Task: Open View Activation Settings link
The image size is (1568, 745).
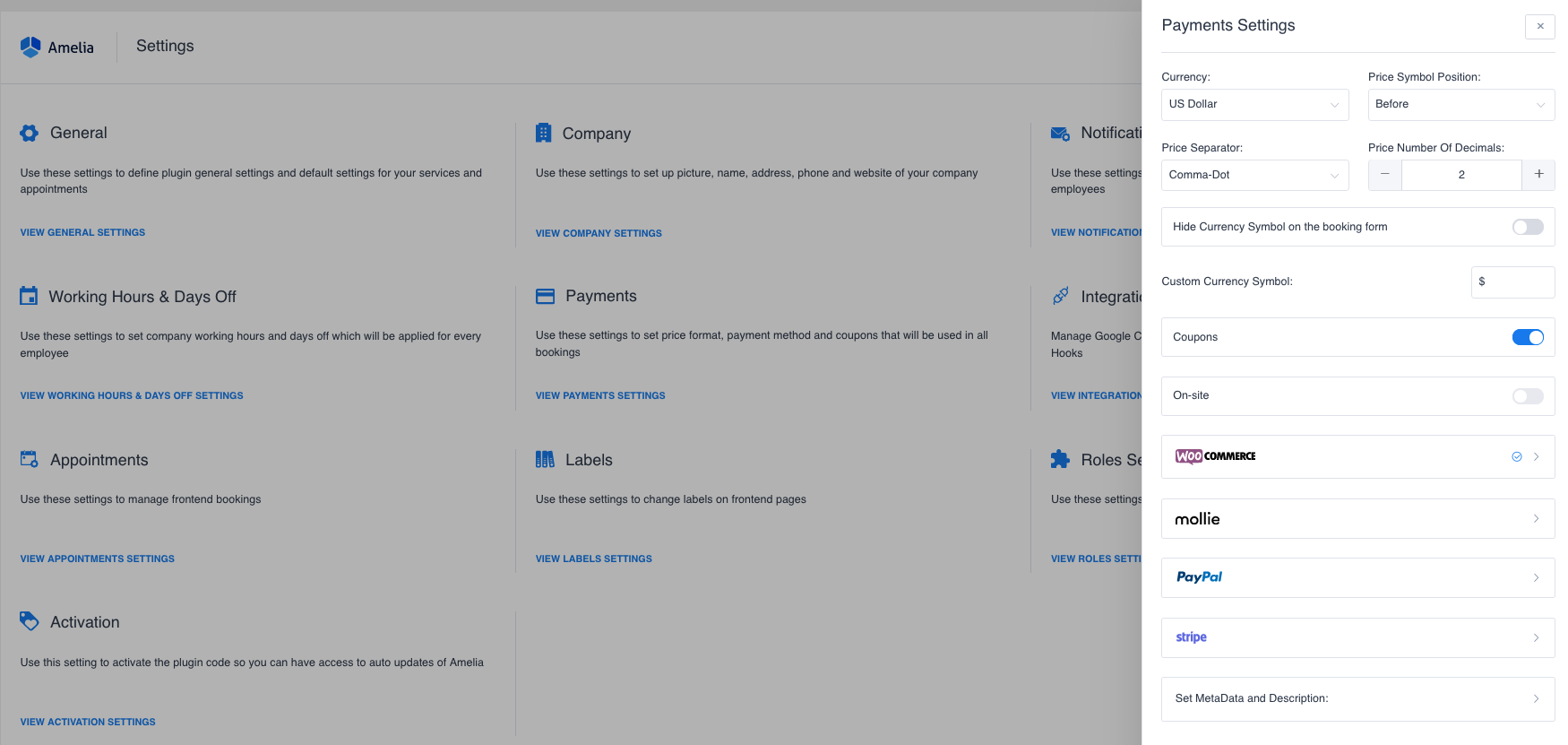Action: pyautogui.click(x=88, y=722)
